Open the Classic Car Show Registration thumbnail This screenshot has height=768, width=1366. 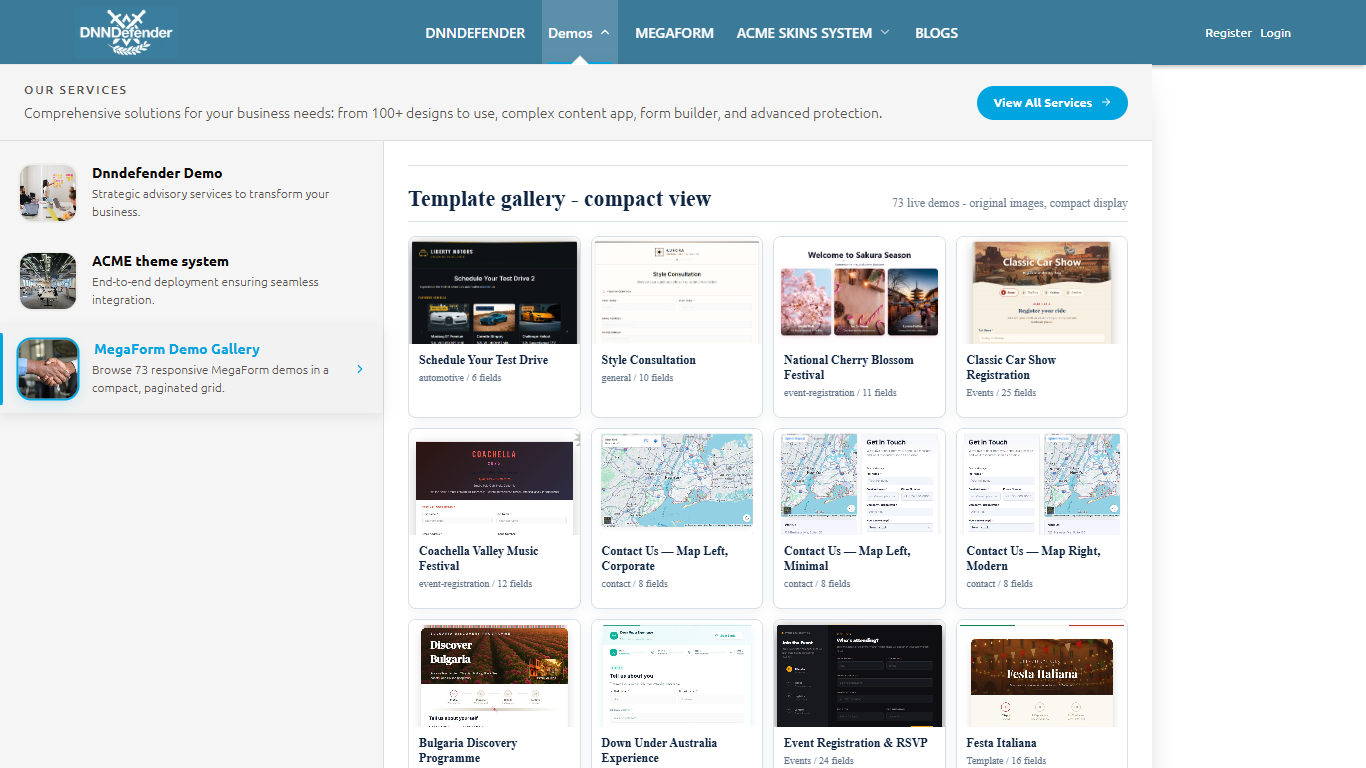coord(1042,292)
